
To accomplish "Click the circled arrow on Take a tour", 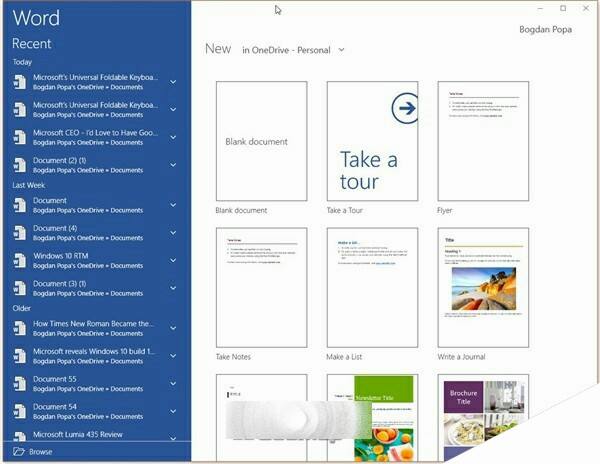I will [x=405, y=108].
